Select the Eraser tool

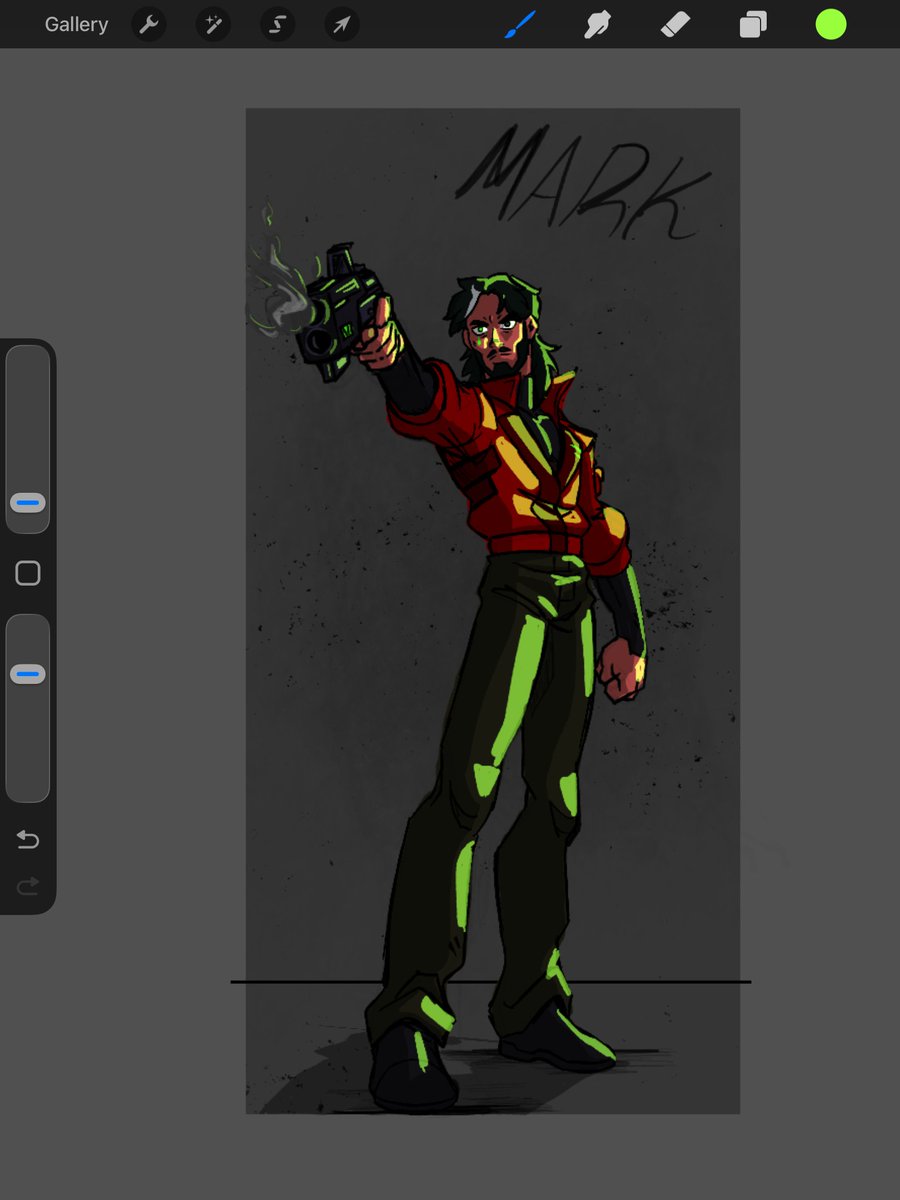[675, 24]
